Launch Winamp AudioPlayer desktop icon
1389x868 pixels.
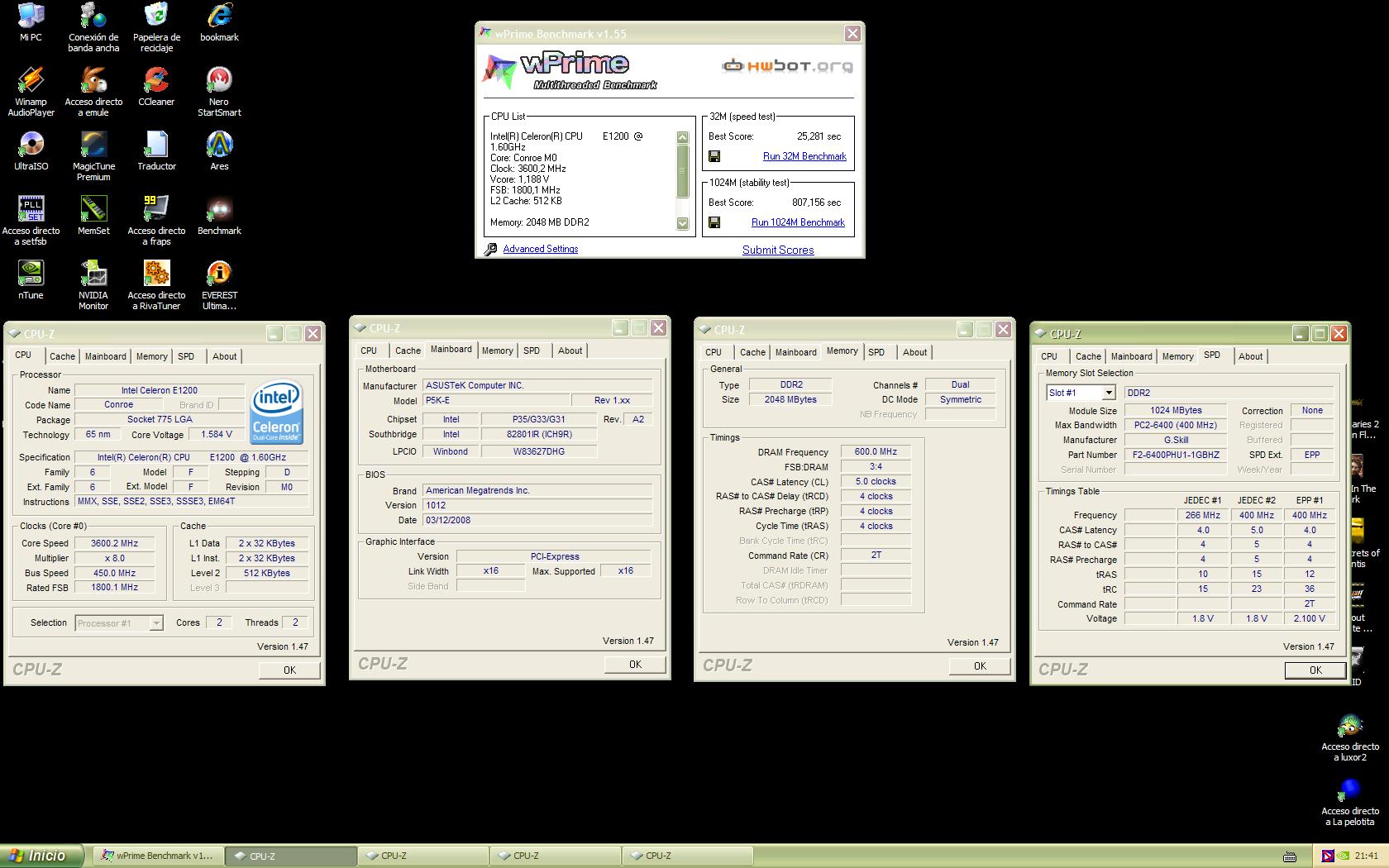coord(31,92)
